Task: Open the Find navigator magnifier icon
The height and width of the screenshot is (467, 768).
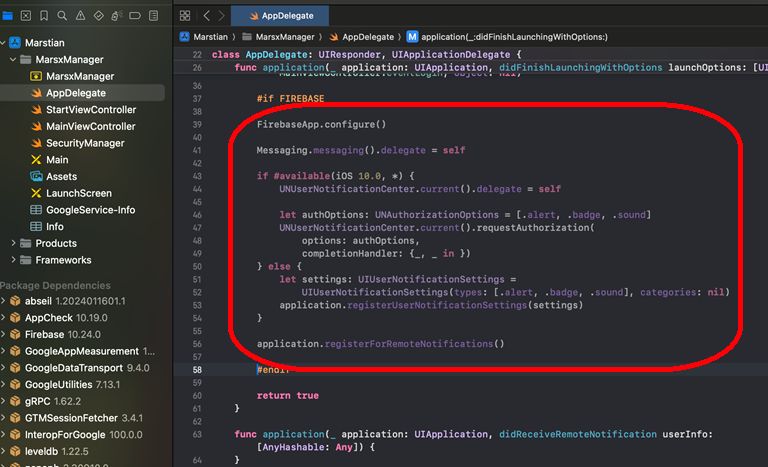Action: click(x=62, y=16)
